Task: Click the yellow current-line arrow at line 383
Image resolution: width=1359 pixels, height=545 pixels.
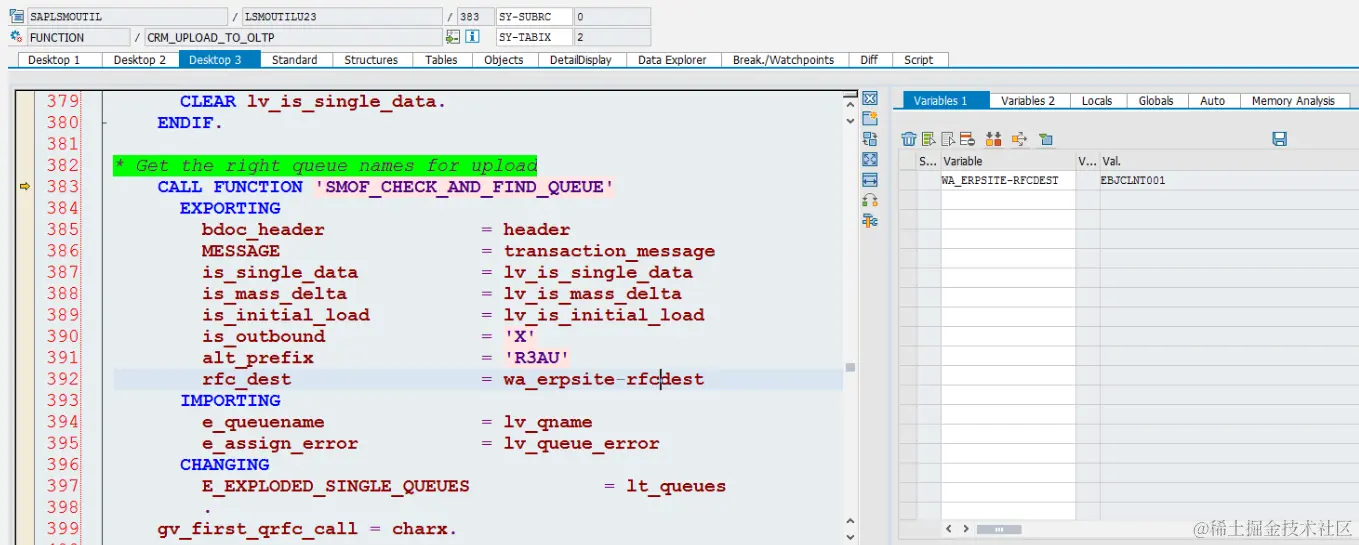Action: point(25,187)
